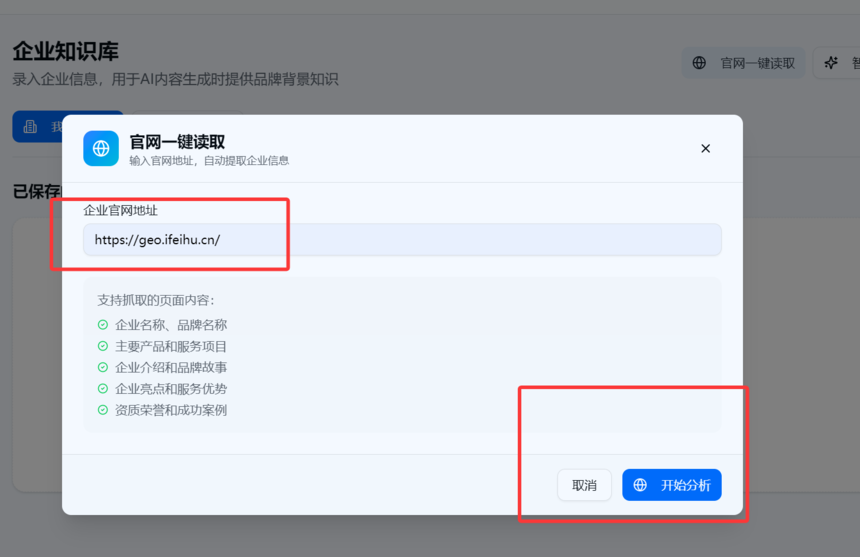This screenshot has width=860, height=557.
Task: Click the 企业官网地址 URL input field
Action: tap(402, 240)
